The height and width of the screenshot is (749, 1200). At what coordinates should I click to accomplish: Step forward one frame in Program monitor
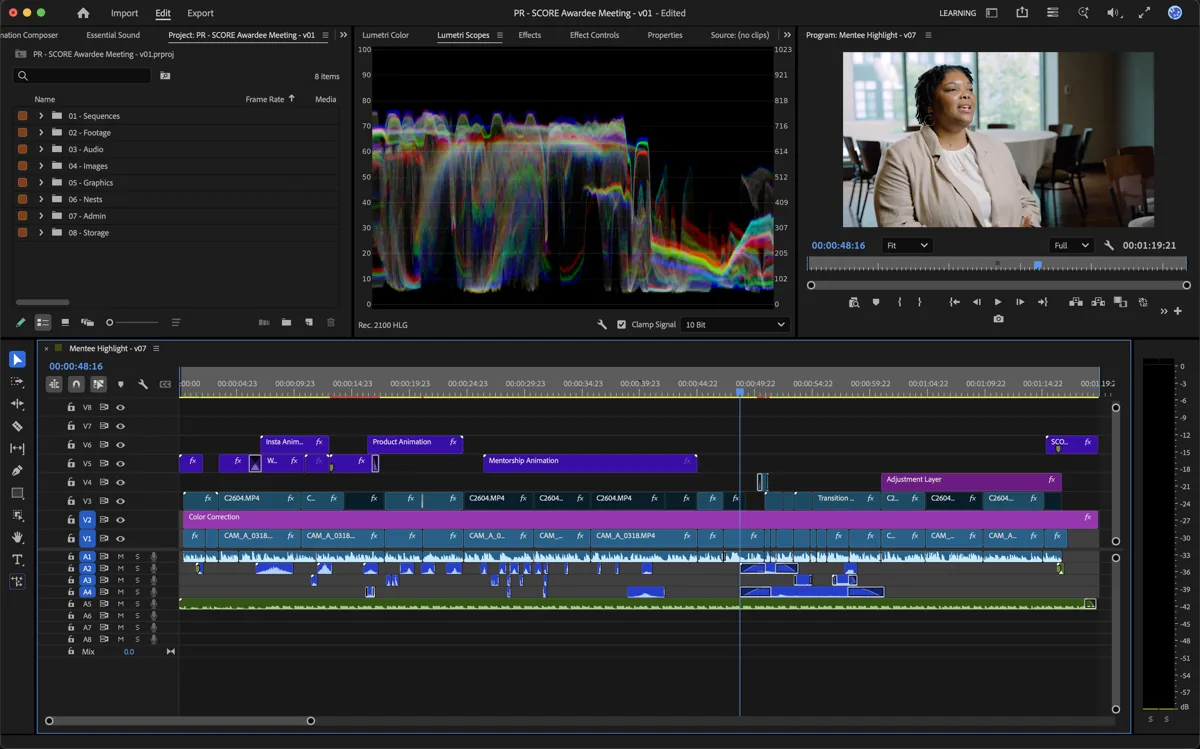(x=1020, y=302)
